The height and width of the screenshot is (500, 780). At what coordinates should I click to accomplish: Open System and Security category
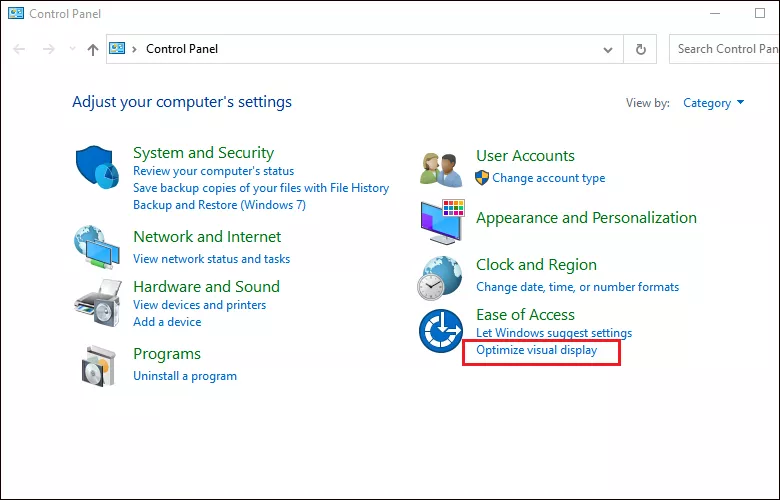203,152
